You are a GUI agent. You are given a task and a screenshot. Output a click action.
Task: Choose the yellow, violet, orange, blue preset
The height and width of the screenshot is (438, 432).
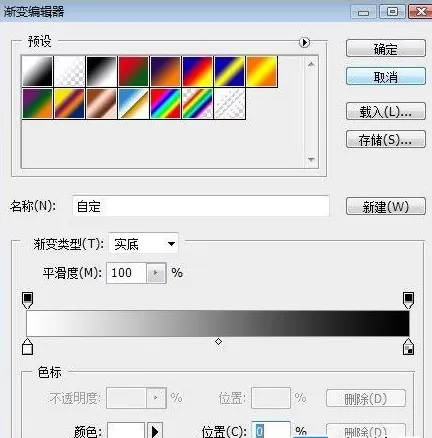[x=69, y=103]
